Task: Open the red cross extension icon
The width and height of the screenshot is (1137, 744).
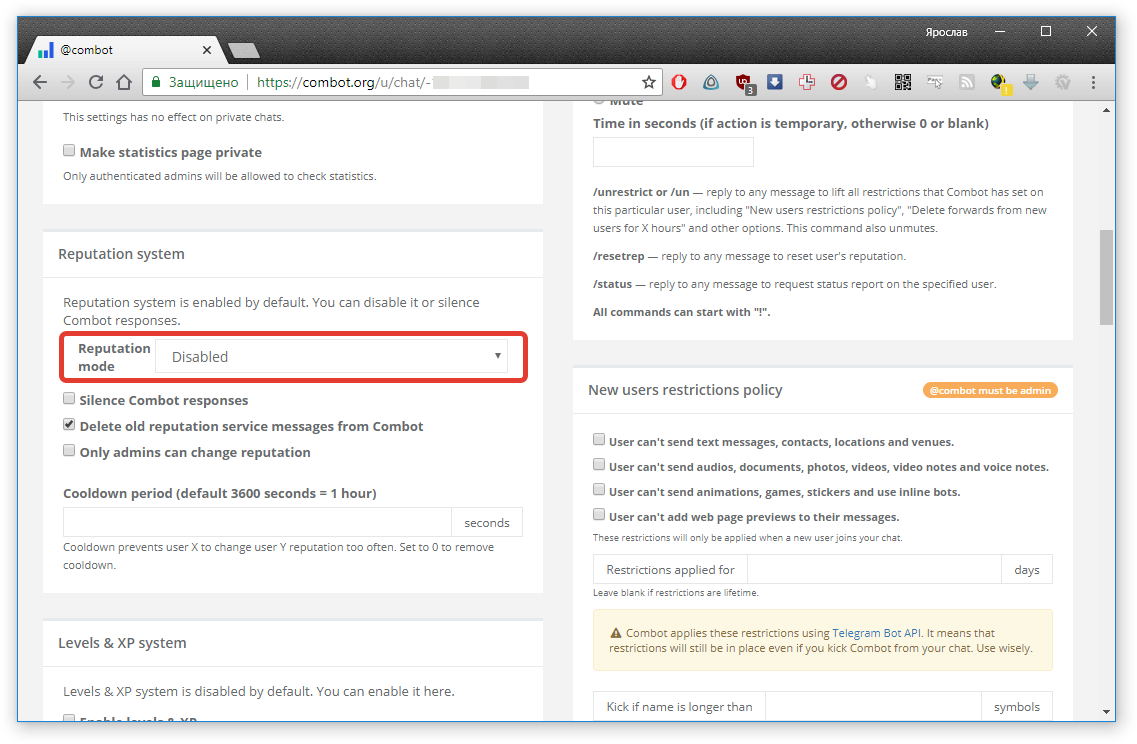Action: point(806,83)
